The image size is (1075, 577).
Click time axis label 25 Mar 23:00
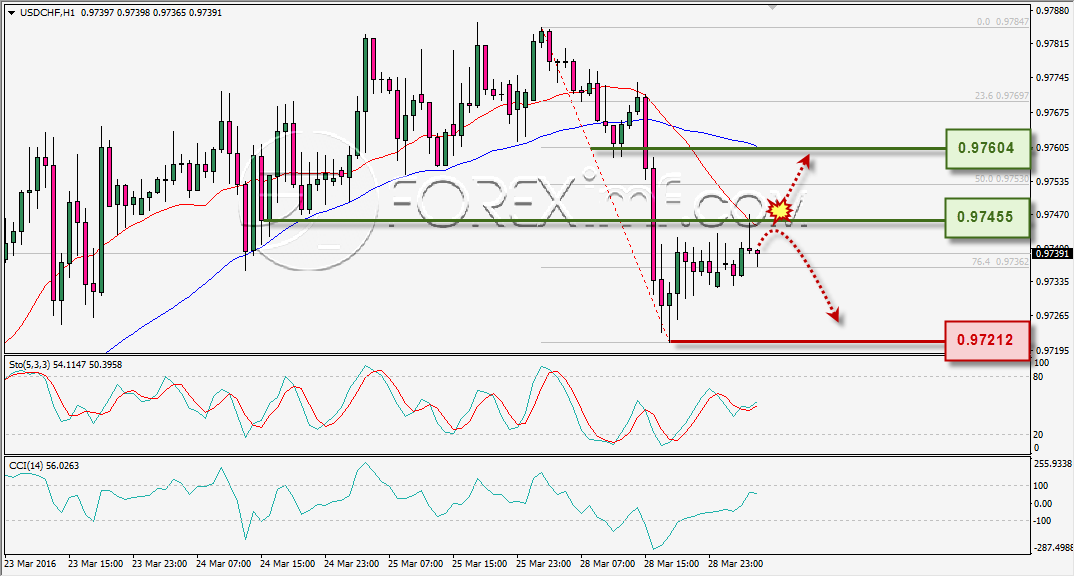pos(543,563)
